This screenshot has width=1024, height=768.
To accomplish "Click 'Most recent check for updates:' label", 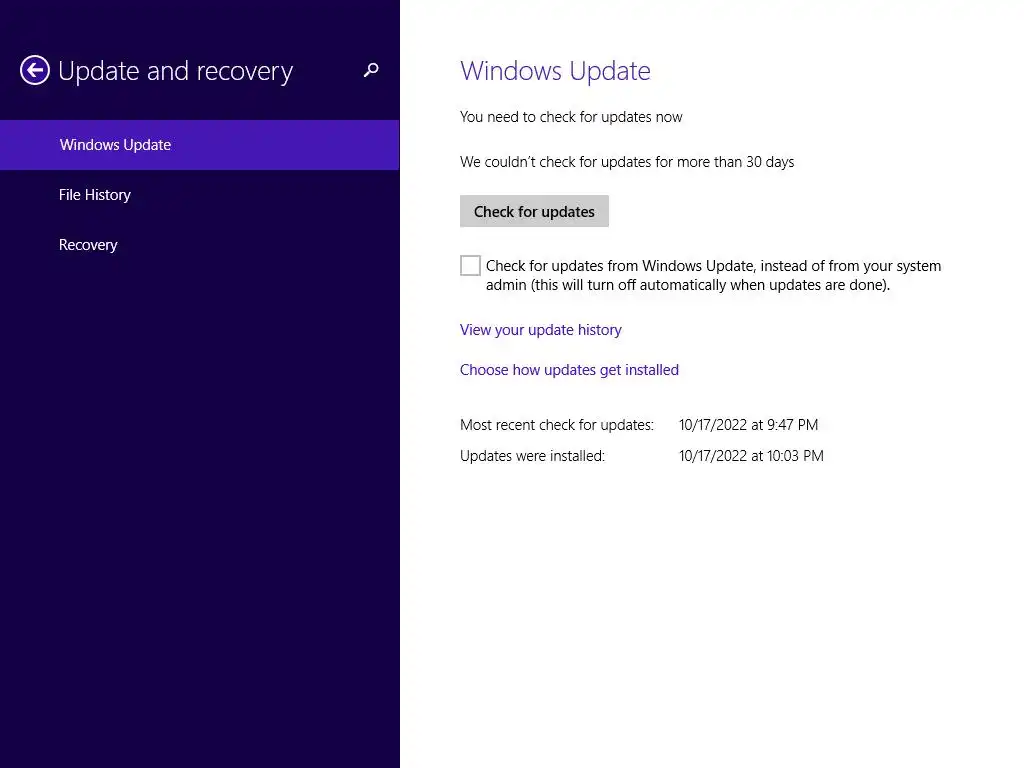I will 556,425.
